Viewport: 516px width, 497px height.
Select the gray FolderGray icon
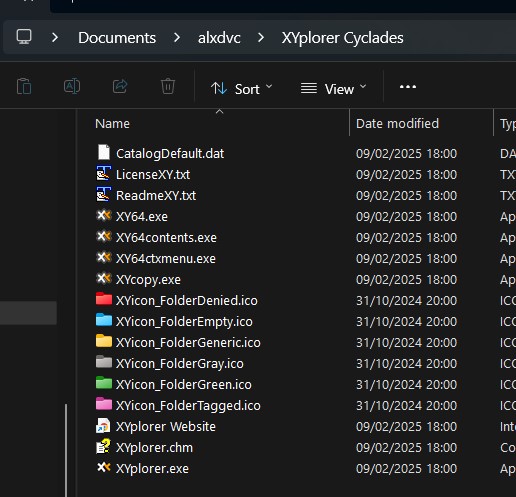tap(104, 362)
